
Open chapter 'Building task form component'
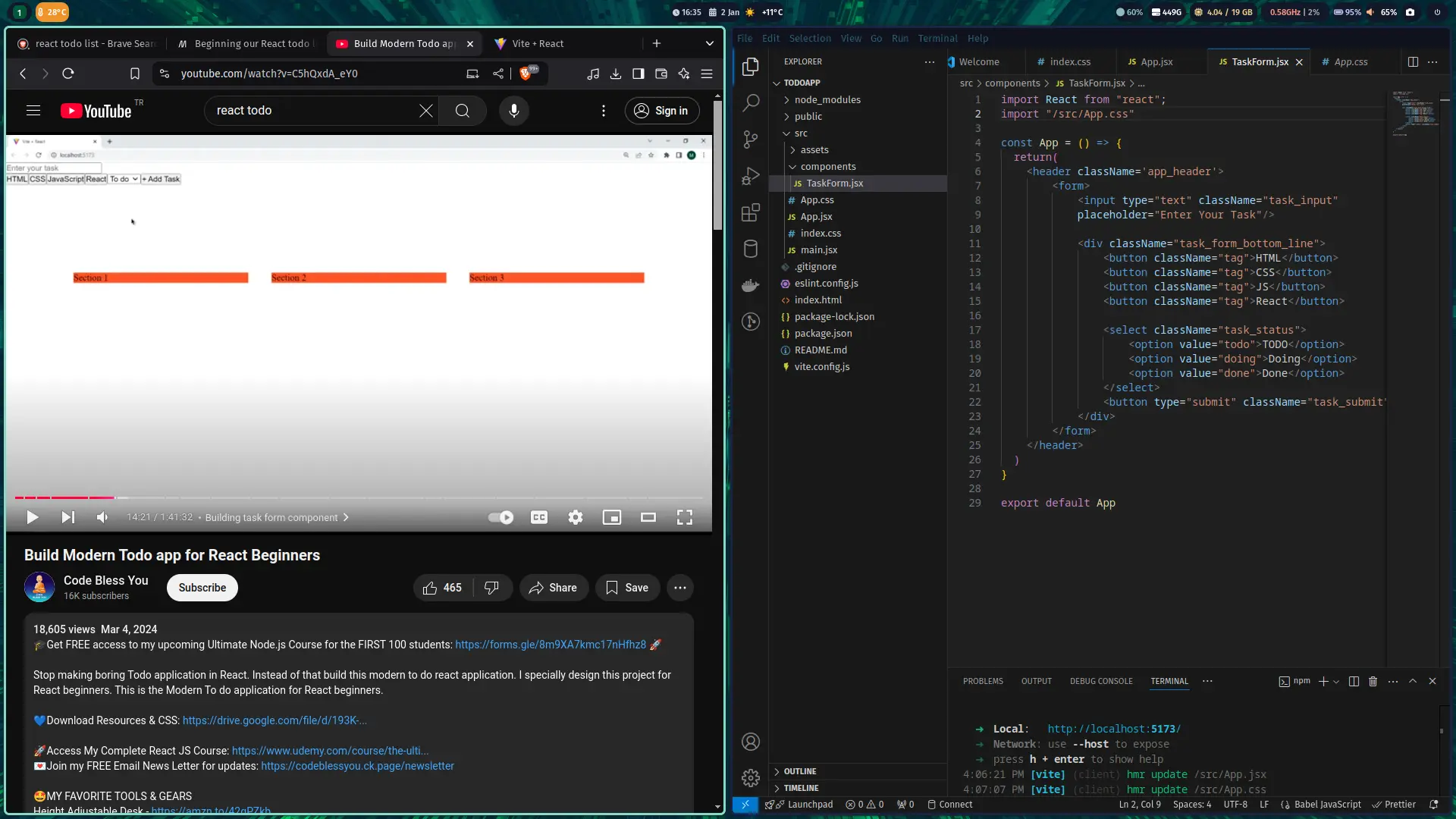pyautogui.click(x=277, y=517)
